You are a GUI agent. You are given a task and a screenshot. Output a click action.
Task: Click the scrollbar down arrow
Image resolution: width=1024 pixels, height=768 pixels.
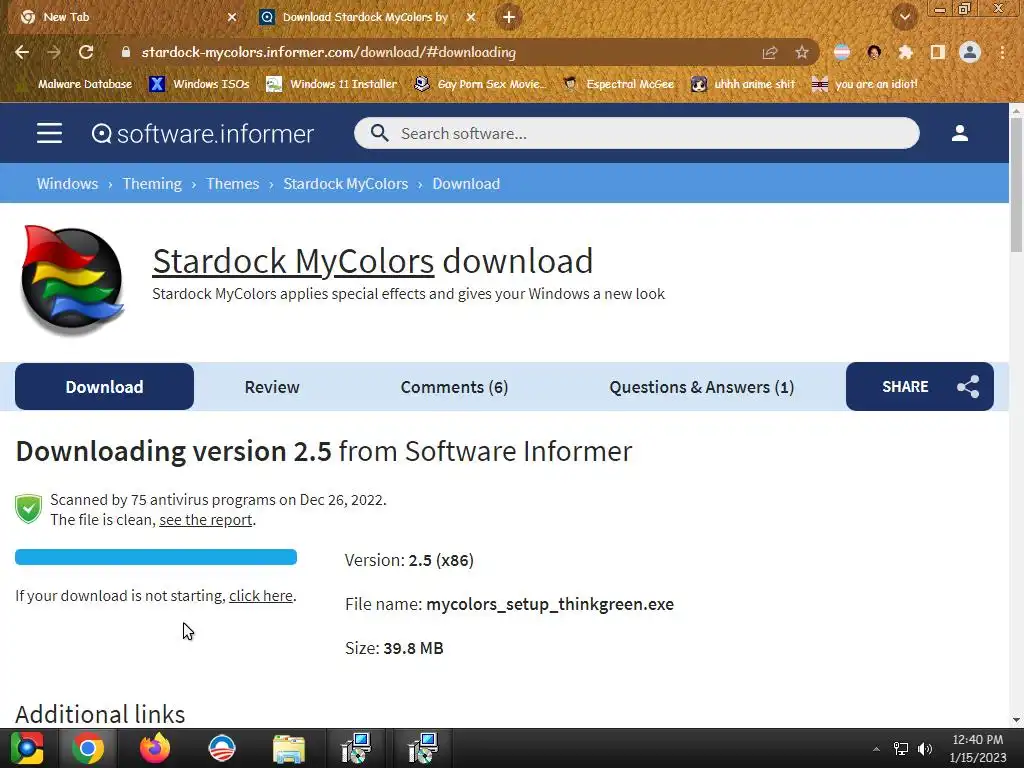[1016, 720]
